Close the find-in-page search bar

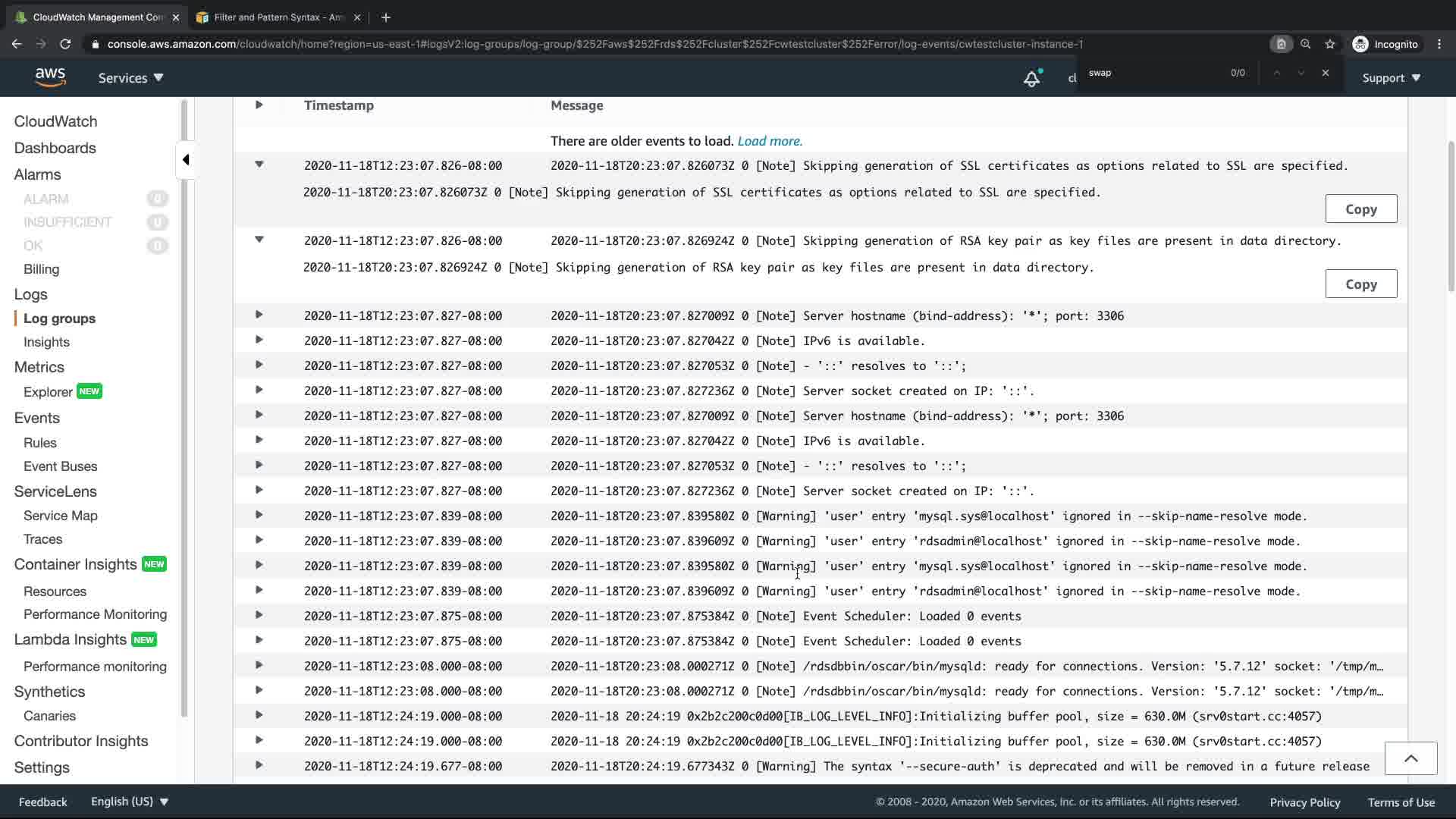coord(1326,73)
